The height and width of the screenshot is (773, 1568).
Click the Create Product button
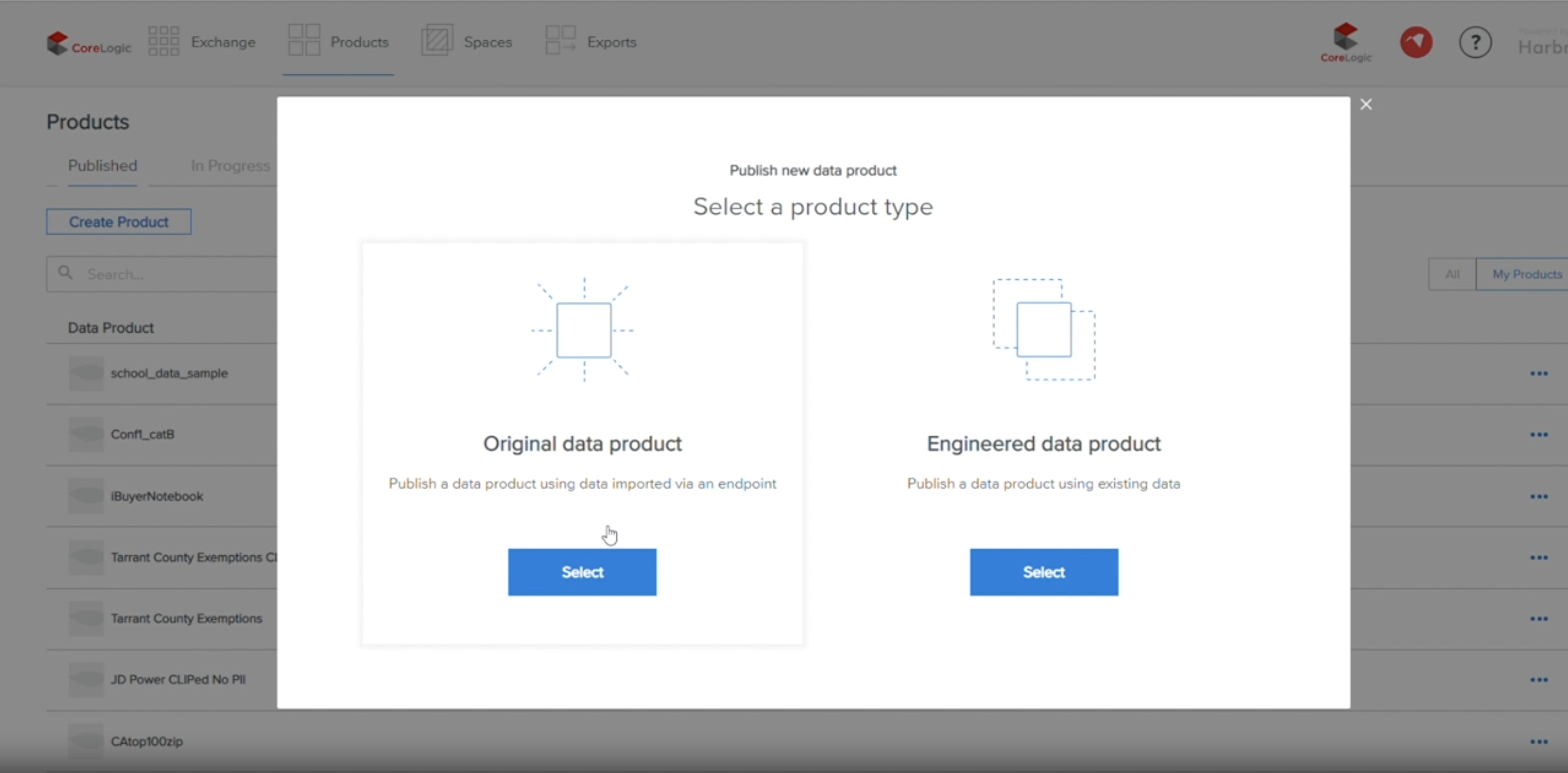pos(119,222)
